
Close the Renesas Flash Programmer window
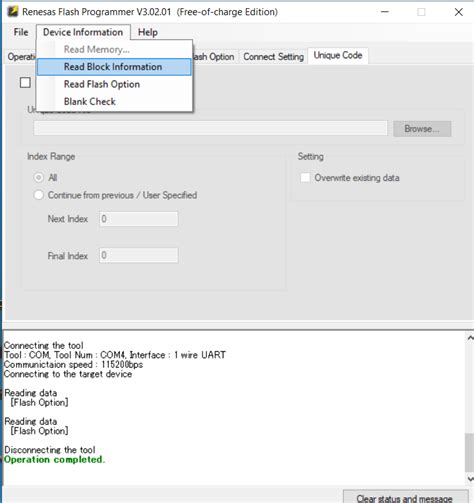459,12
